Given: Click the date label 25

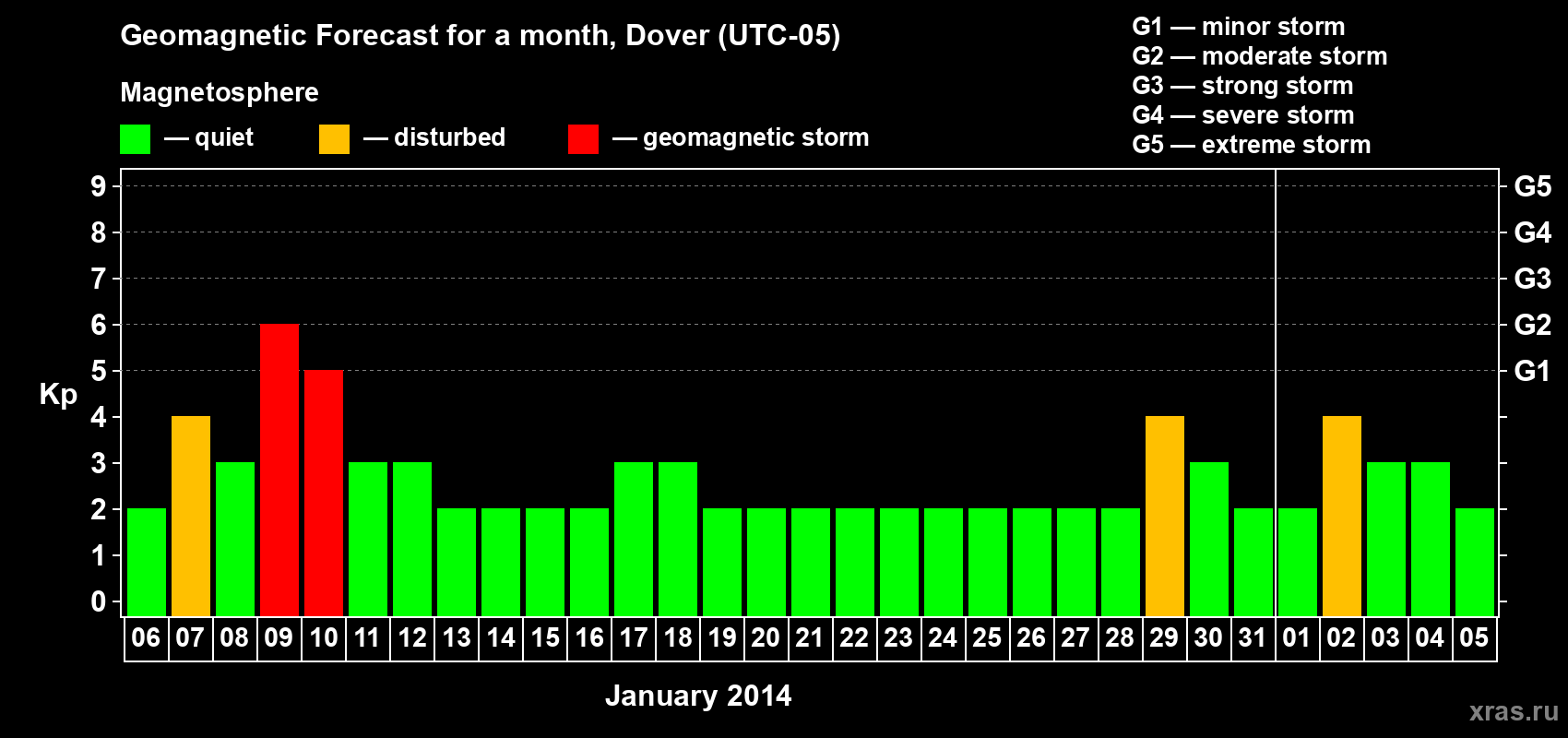Looking at the screenshot, I should click(987, 637).
